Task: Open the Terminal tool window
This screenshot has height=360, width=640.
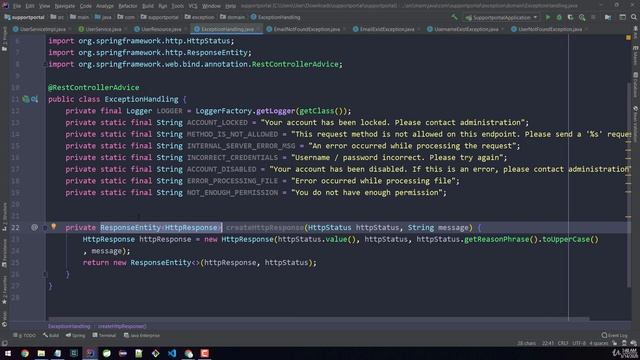Action: point(104,335)
